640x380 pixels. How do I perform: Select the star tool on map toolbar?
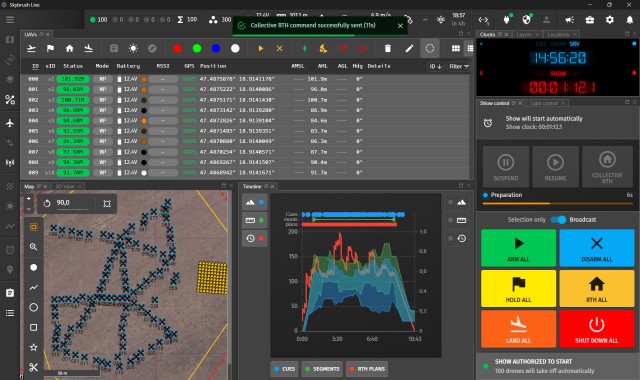[33, 347]
